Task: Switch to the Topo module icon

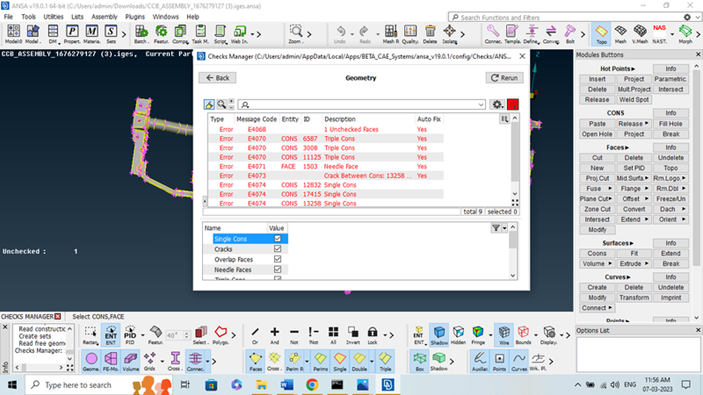Action: point(601,34)
